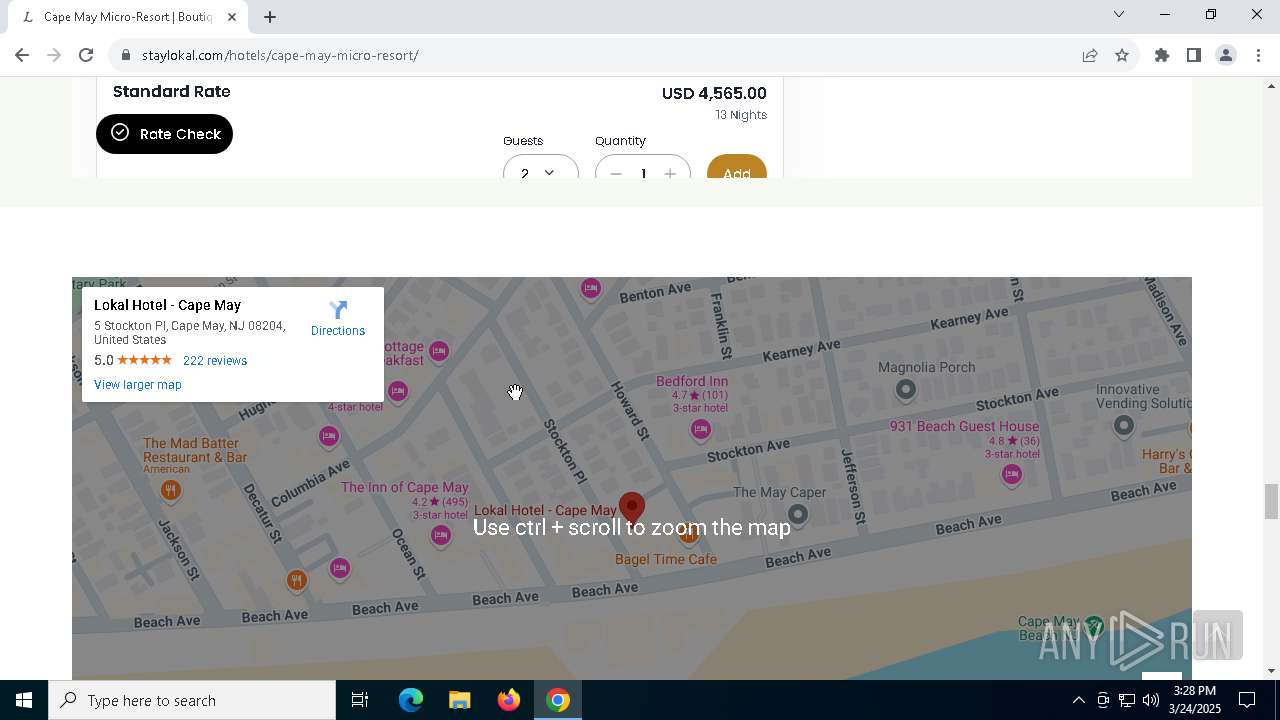Open a new browser tab
This screenshot has height=720, width=1280.
click(270, 17)
